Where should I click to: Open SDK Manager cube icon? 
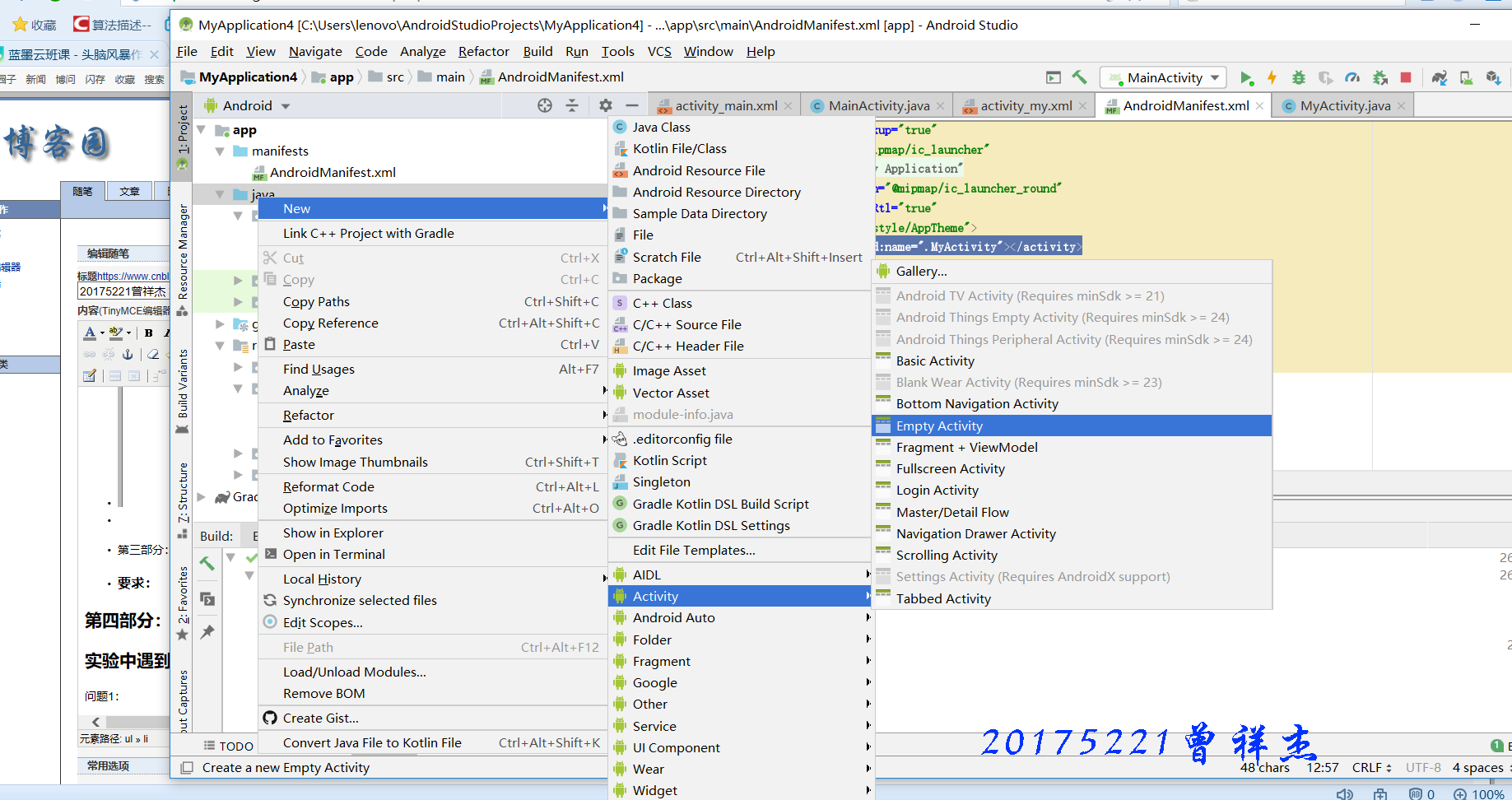[1493, 77]
